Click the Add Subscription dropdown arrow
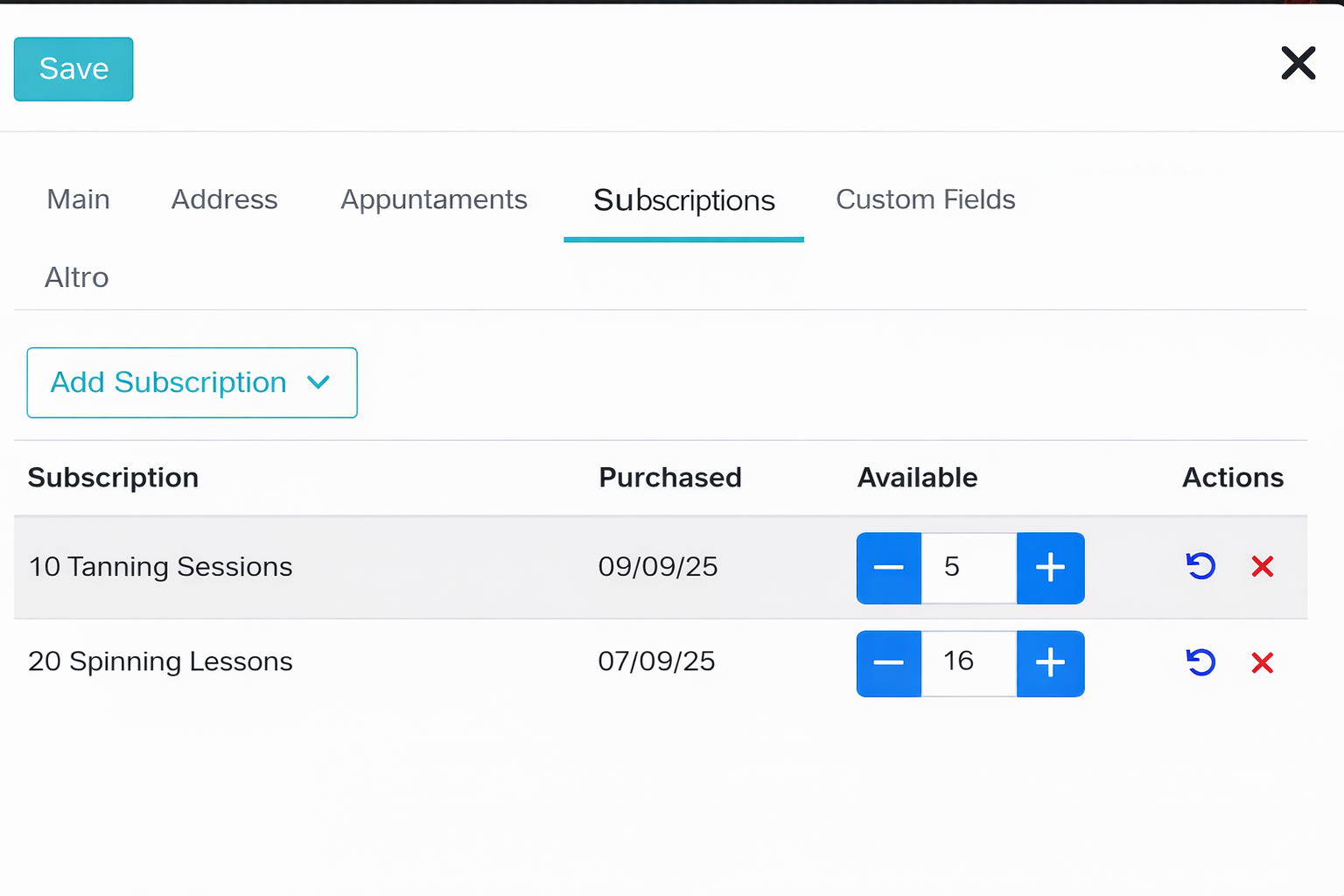The height and width of the screenshot is (896, 1344). 318,382
